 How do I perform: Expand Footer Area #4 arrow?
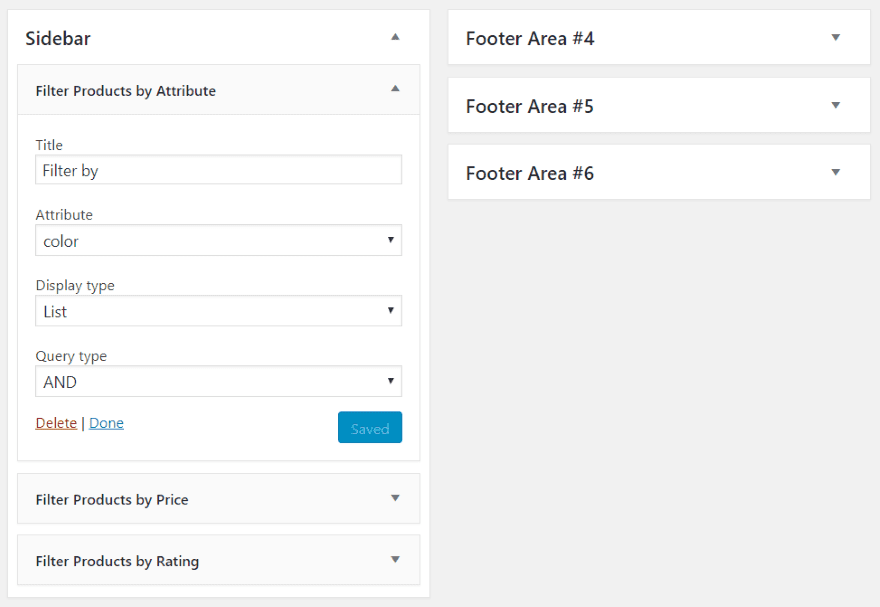click(x=836, y=38)
